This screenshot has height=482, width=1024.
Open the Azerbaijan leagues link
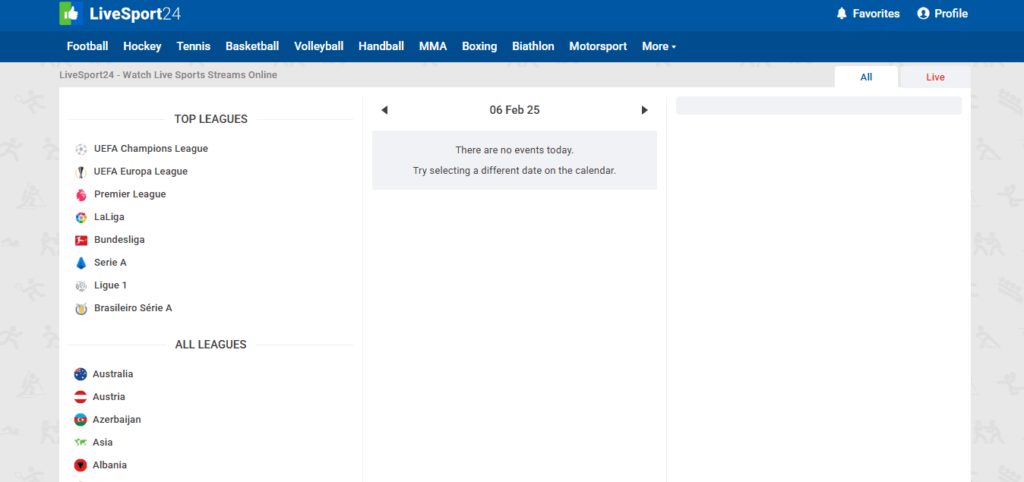tap(117, 420)
